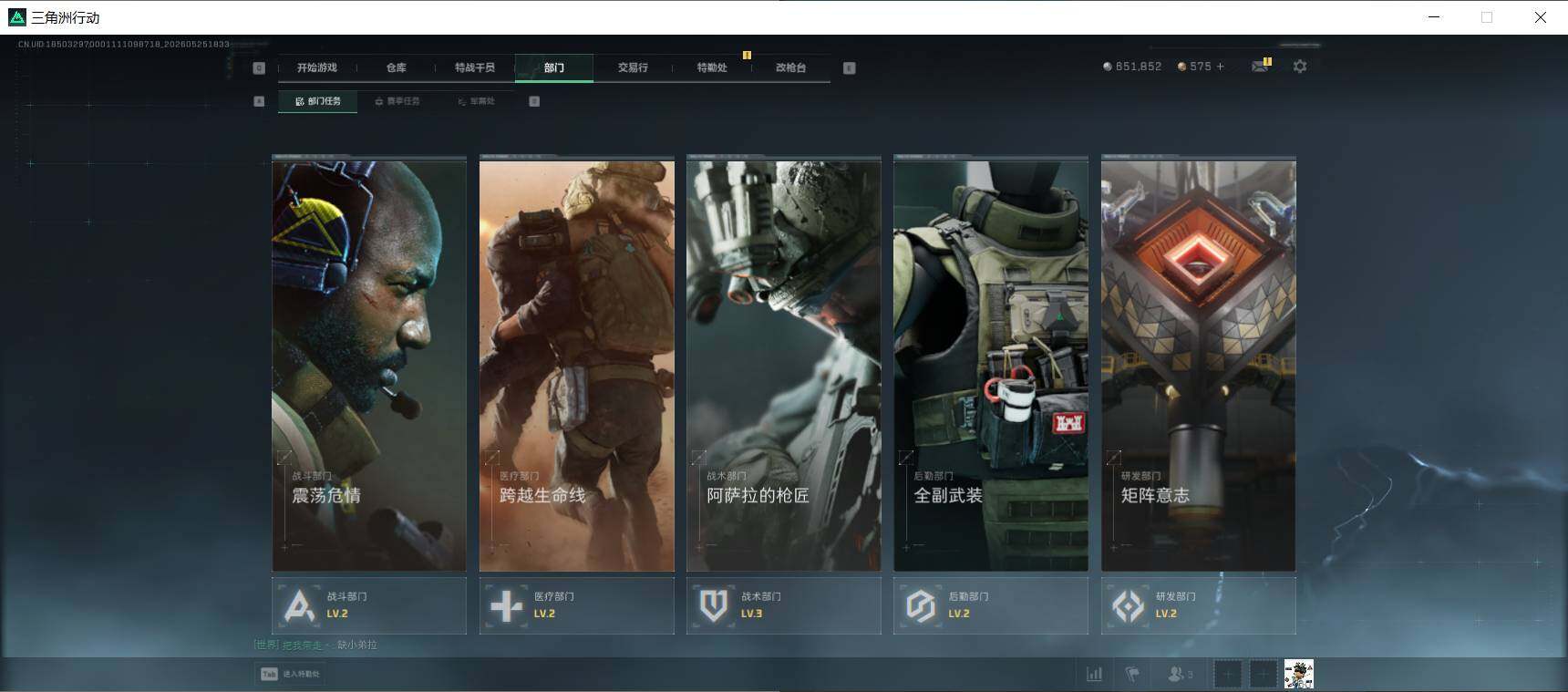Screen dimensions: 1568x692
Task: Click the D next sub-tab key icon
Action: pos(534,101)
